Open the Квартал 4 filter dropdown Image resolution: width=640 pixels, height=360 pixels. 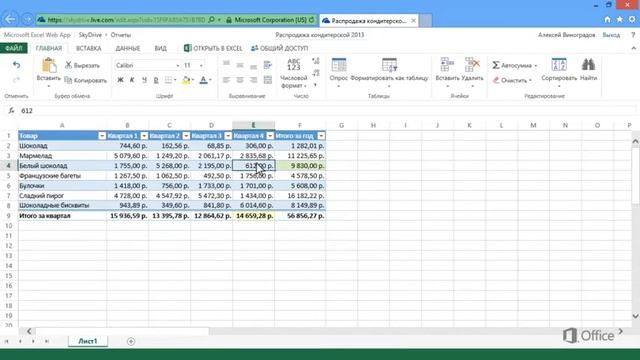point(270,136)
